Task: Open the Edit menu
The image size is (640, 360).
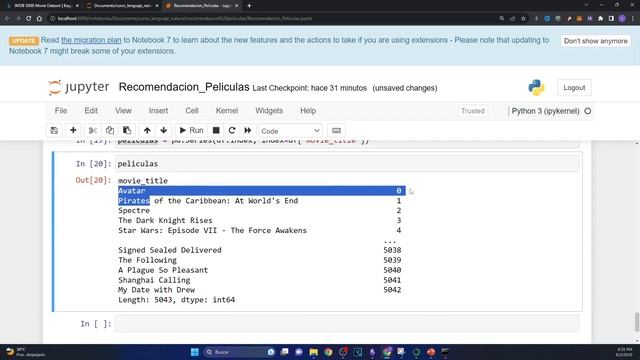Action: click(91, 111)
